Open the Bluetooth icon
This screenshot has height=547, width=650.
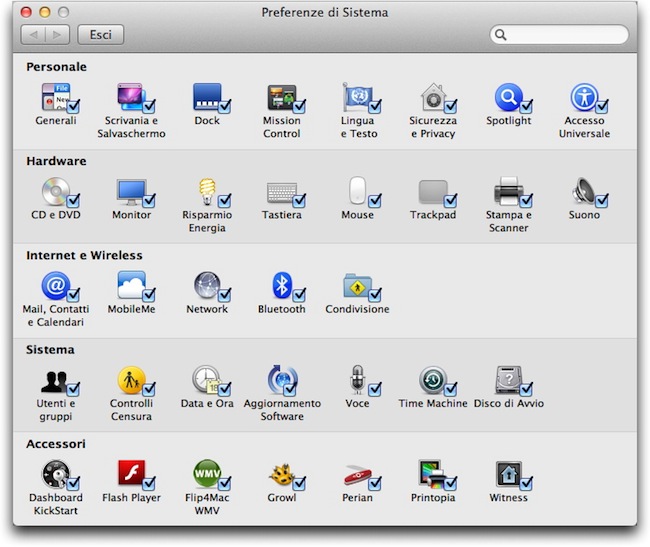coord(282,286)
